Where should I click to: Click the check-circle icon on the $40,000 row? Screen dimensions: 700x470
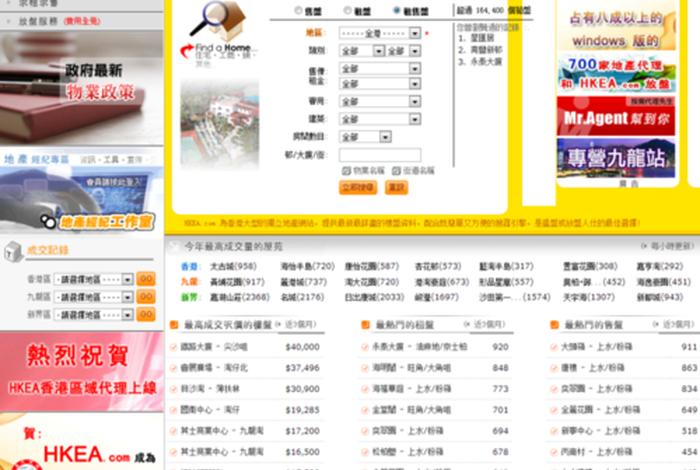click(174, 347)
